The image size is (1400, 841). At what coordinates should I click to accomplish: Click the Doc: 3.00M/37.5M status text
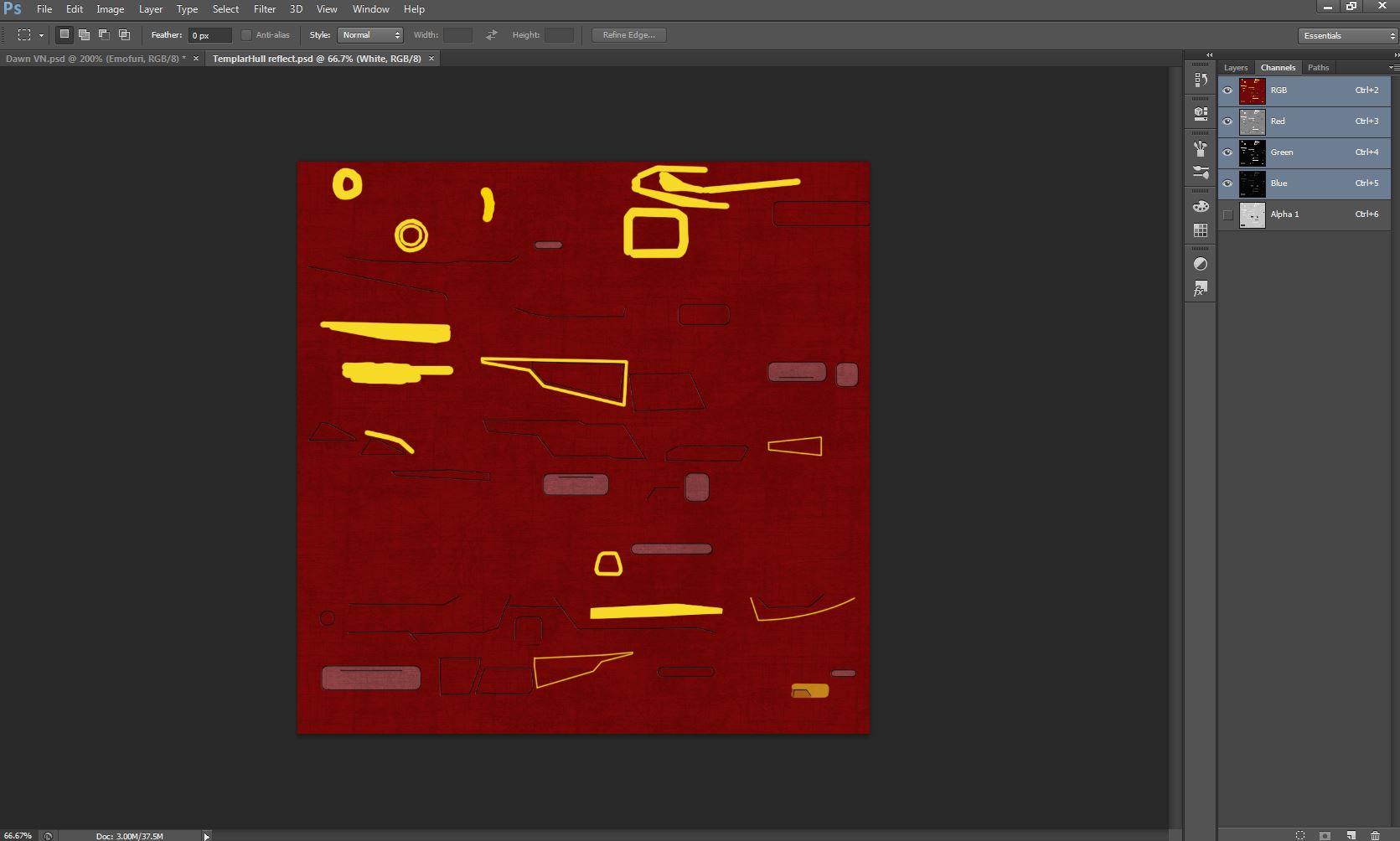(x=130, y=836)
